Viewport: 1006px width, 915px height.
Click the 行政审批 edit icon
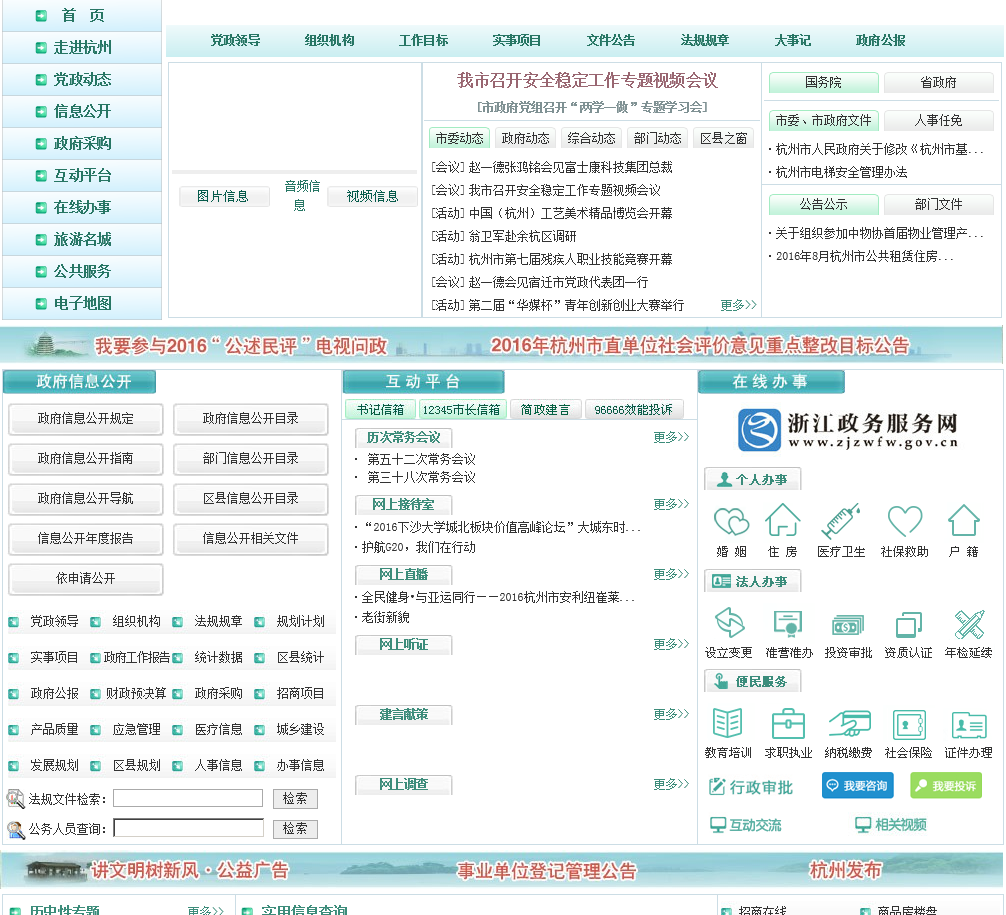coord(717,787)
